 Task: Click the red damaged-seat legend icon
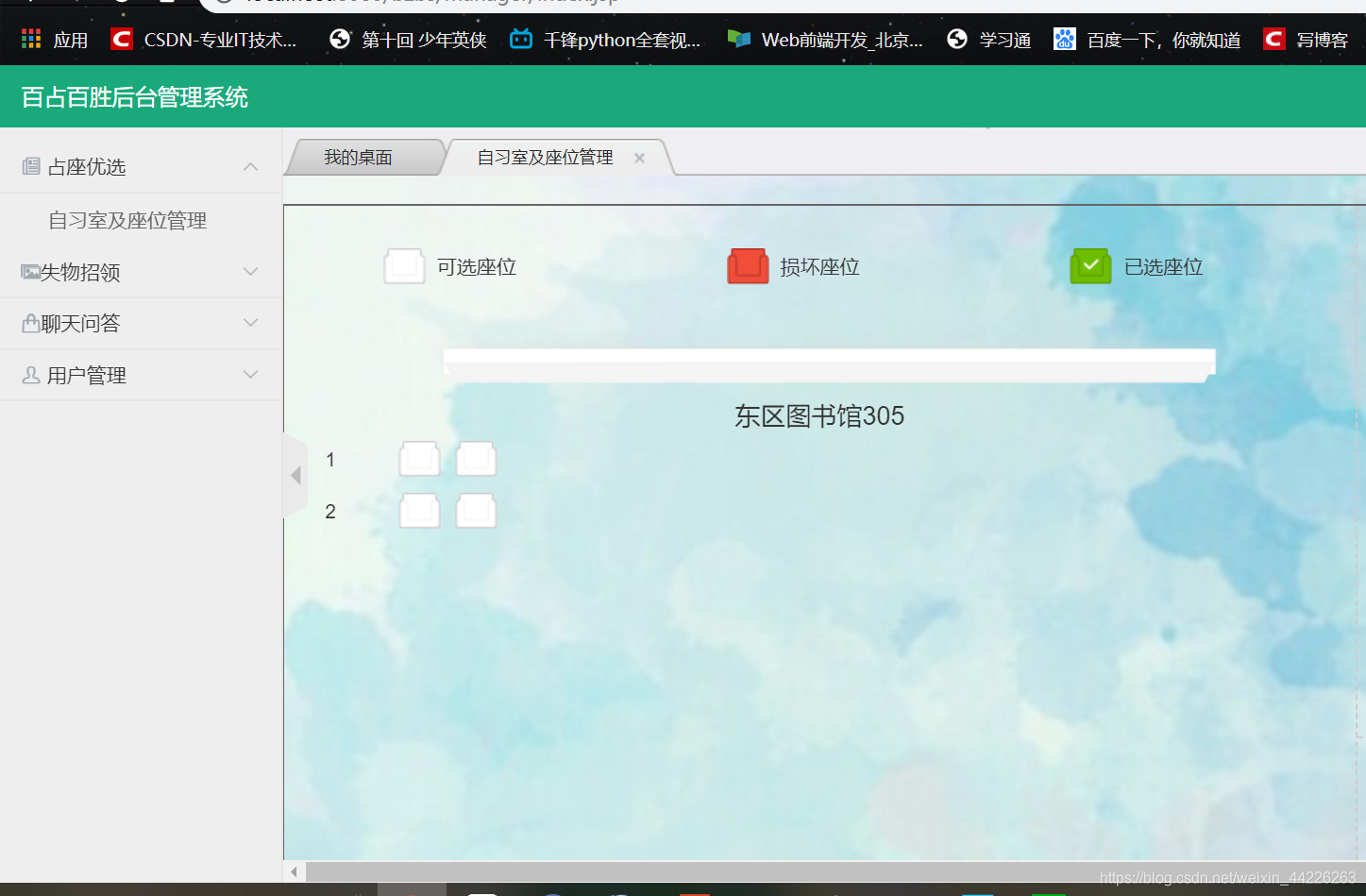748,266
